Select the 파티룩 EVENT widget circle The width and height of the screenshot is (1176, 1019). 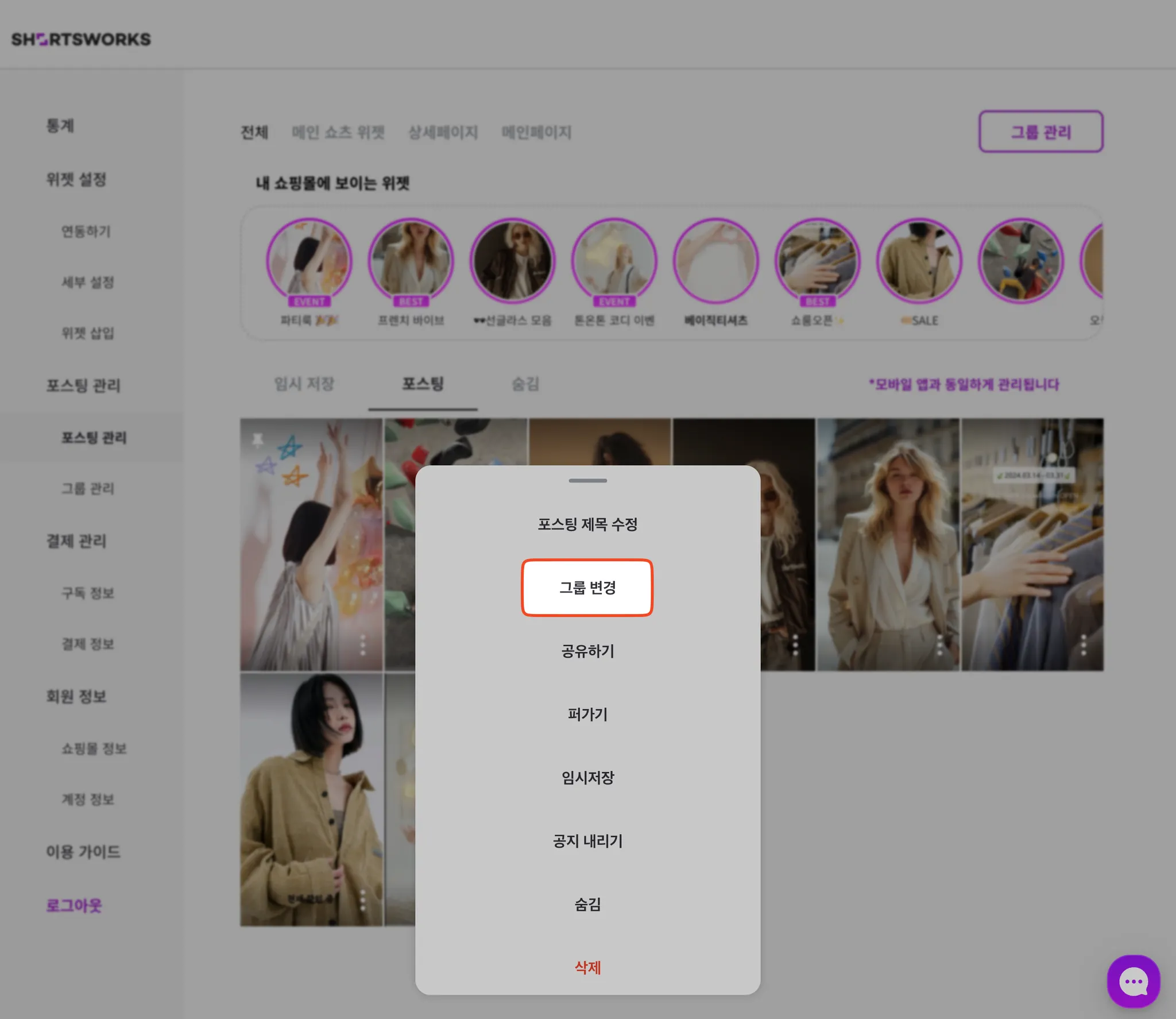click(x=309, y=261)
